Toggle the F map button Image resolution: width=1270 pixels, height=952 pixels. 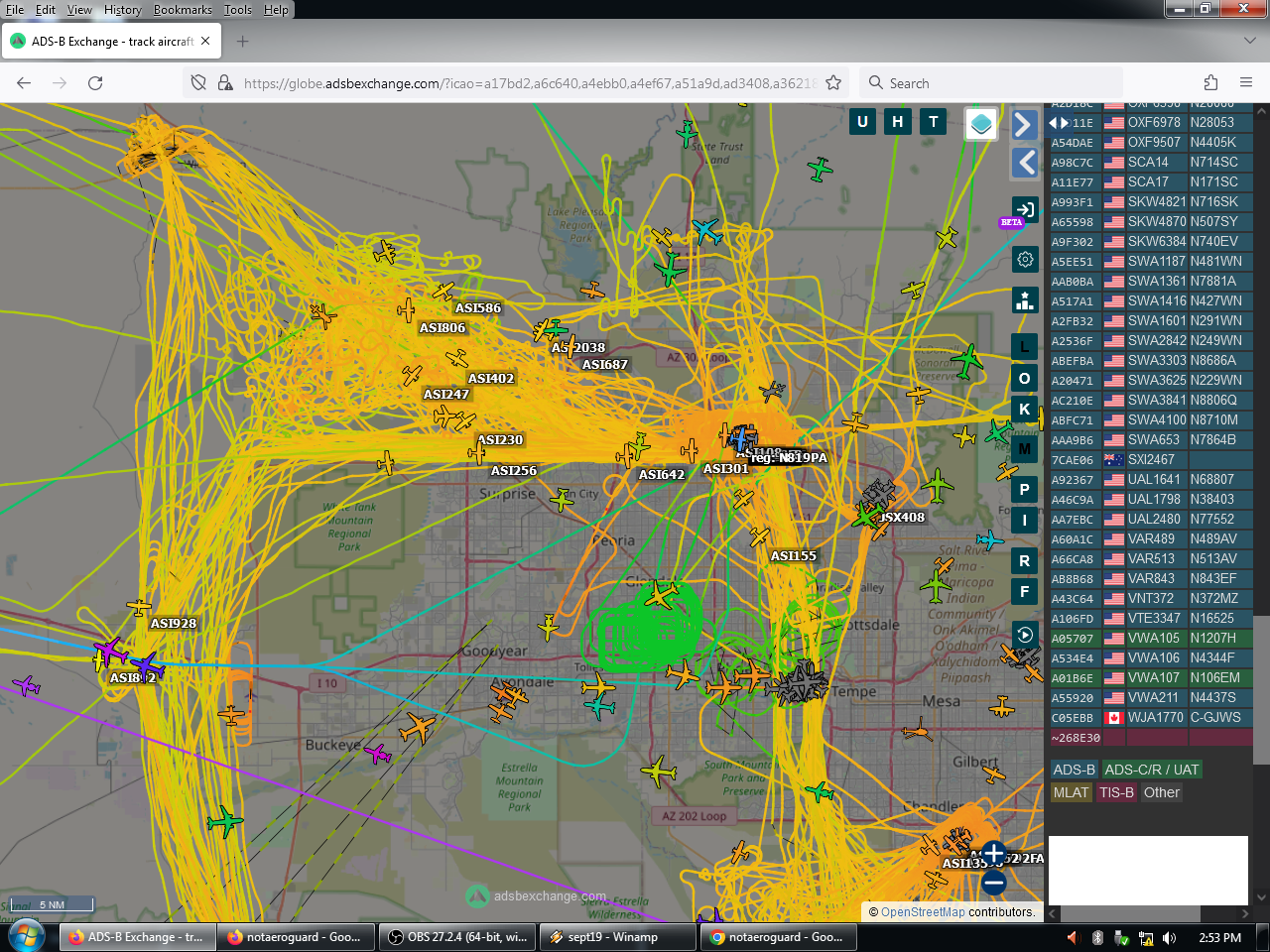point(1025,591)
